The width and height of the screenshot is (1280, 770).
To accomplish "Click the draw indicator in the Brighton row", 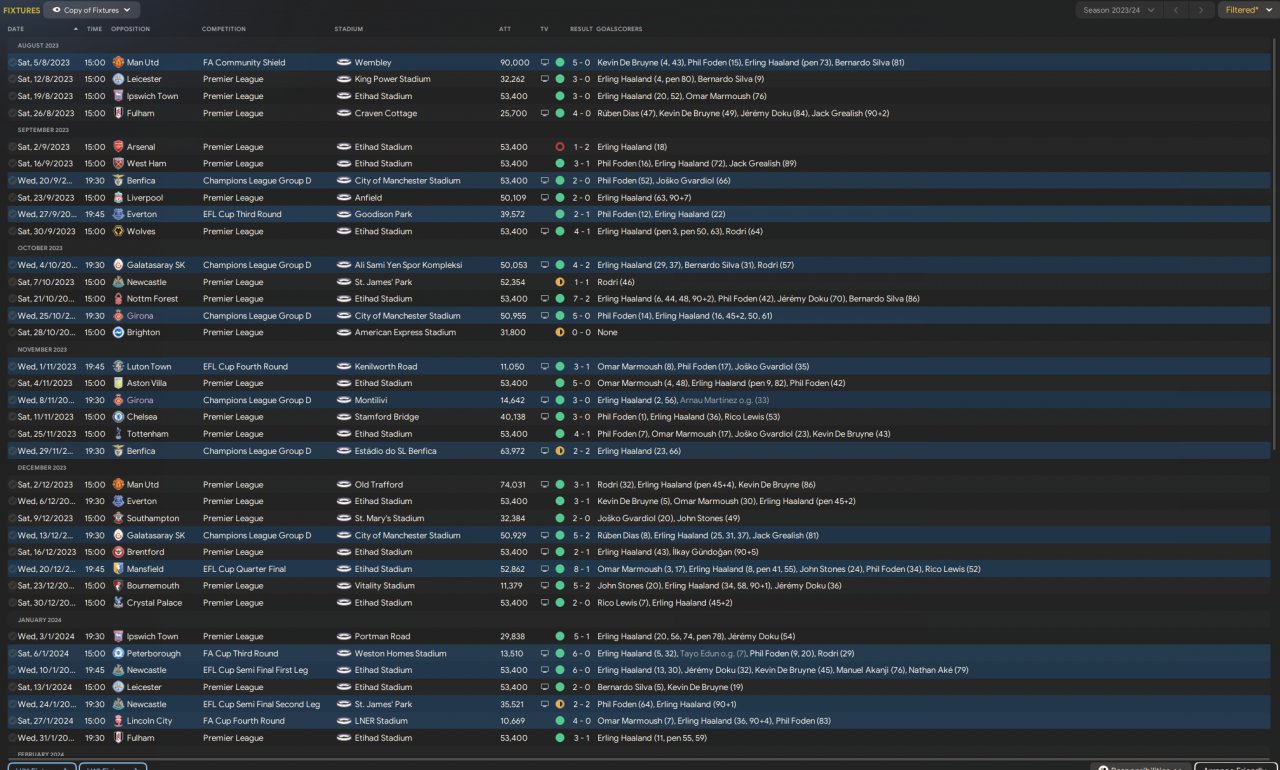I will [560, 333].
